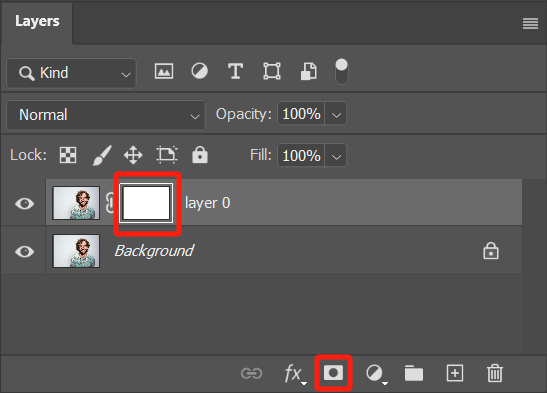Lock transparent pixels
547x393 pixels.
pyautogui.click(x=68, y=155)
